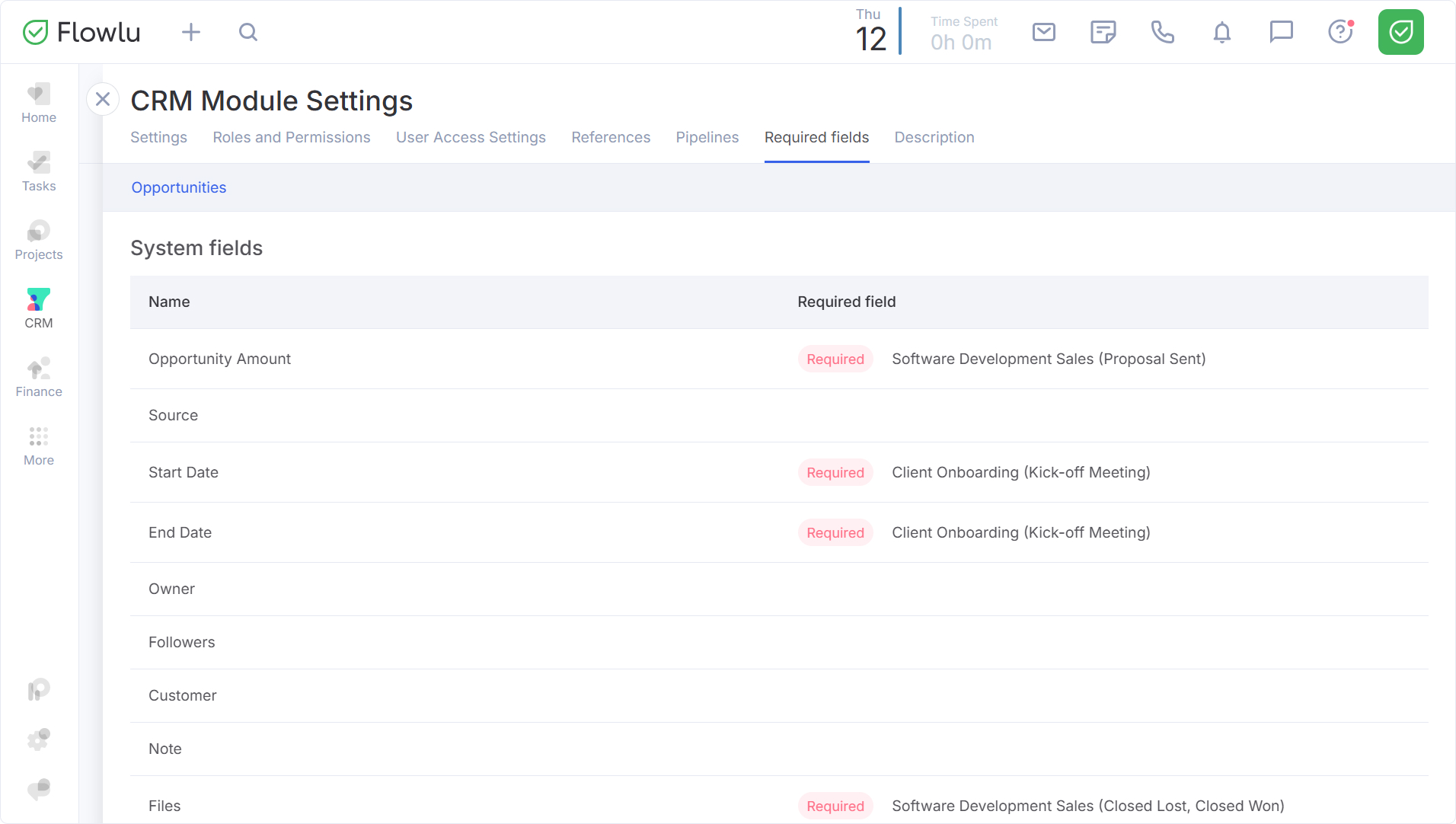
Task: Click the help question mark icon
Action: [x=1340, y=32]
